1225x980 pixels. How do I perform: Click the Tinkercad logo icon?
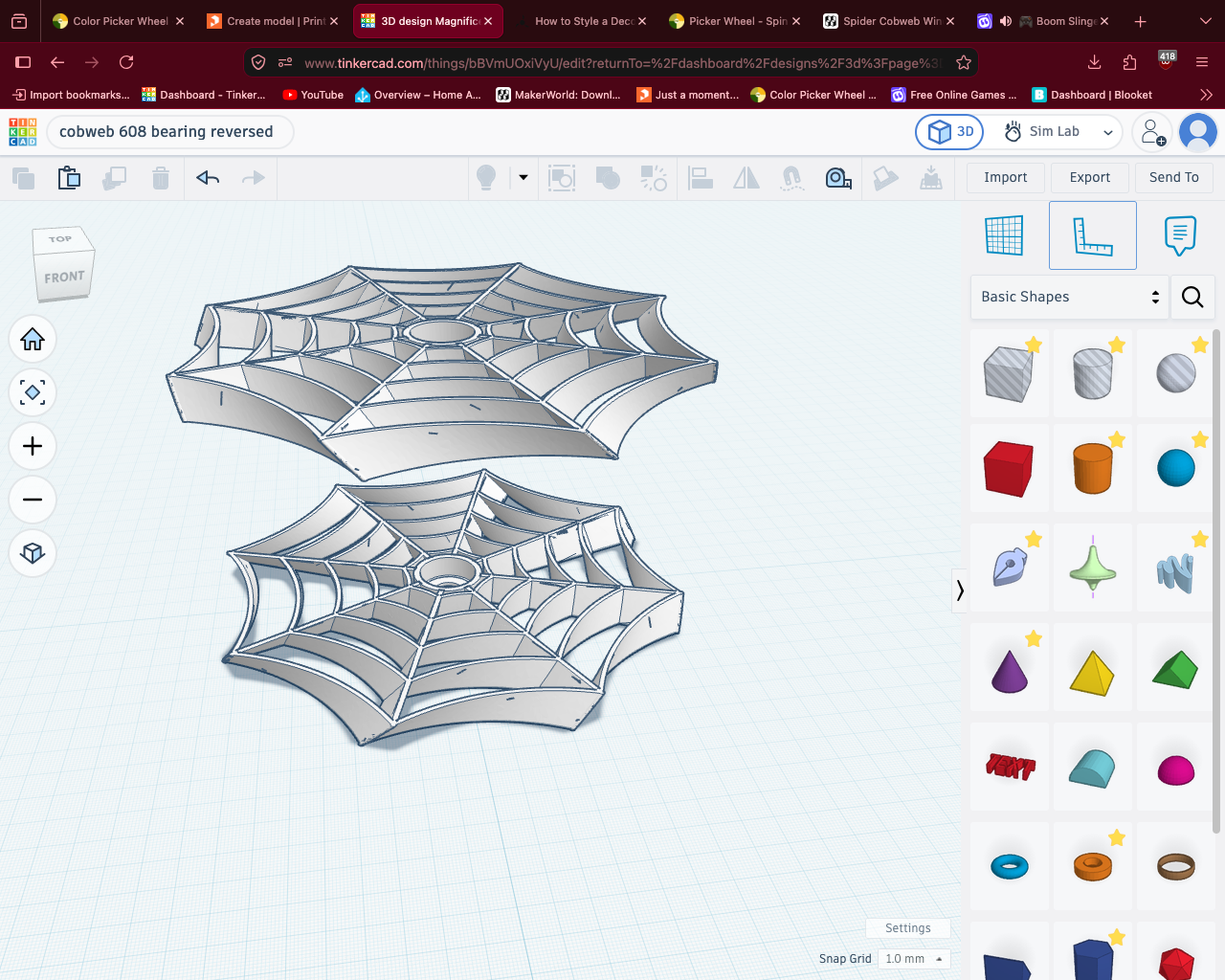23,132
